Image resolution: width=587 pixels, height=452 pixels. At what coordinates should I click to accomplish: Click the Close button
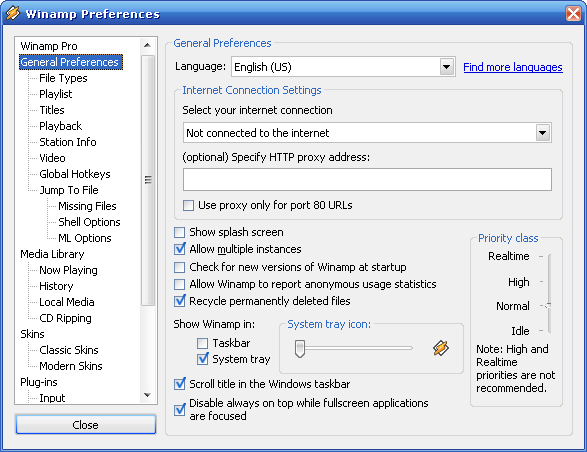click(86, 425)
